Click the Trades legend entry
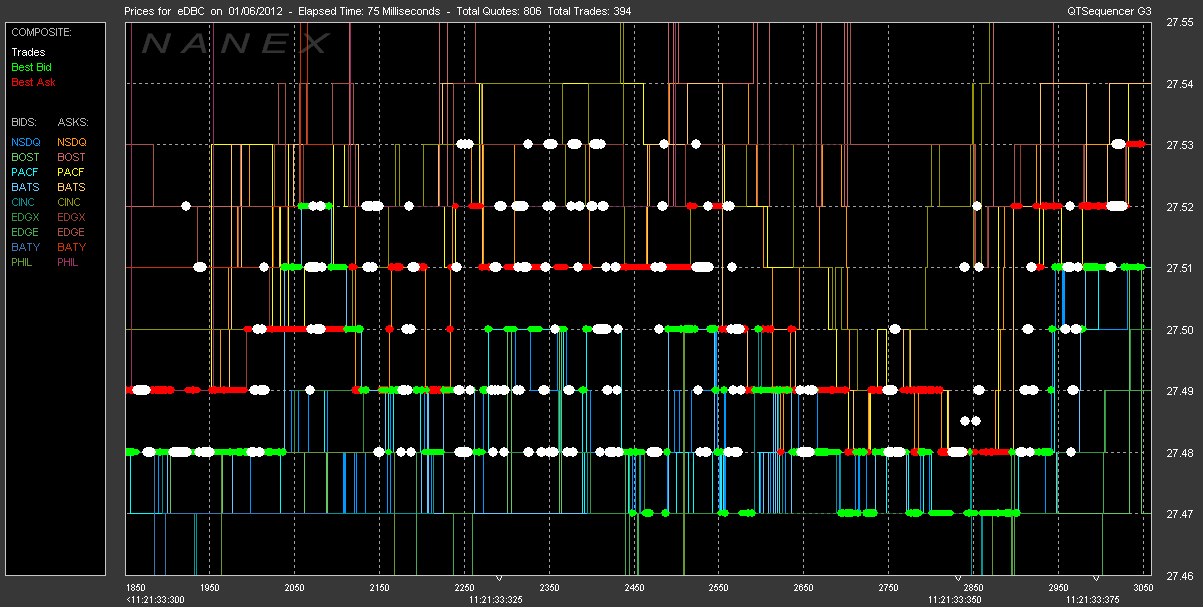The width and height of the screenshot is (1203, 607). pyautogui.click(x=27, y=52)
